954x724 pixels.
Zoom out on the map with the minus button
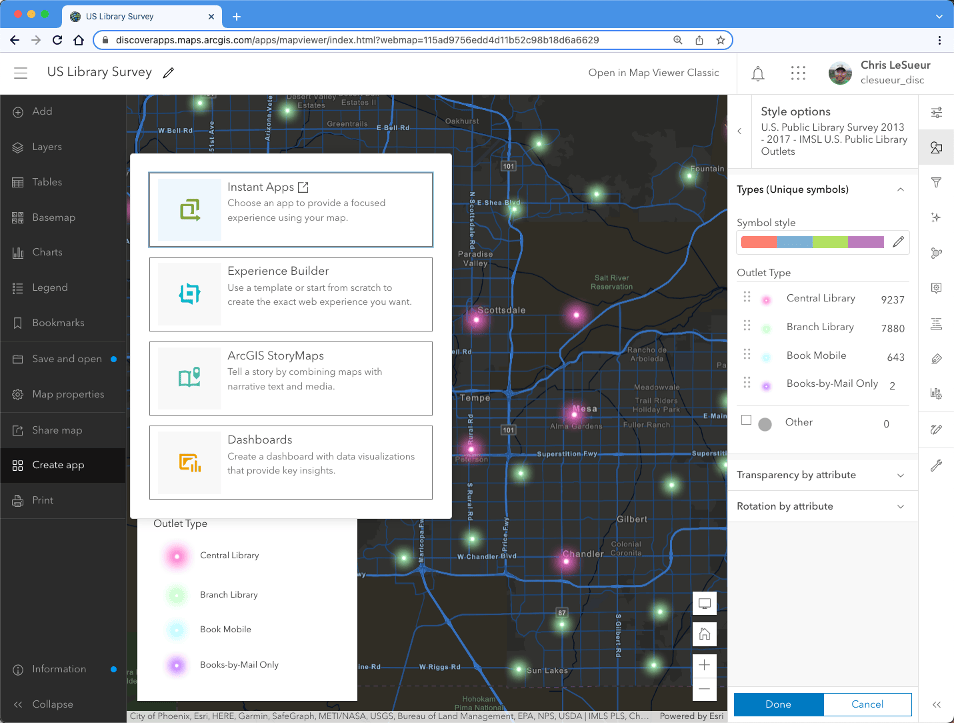705,689
